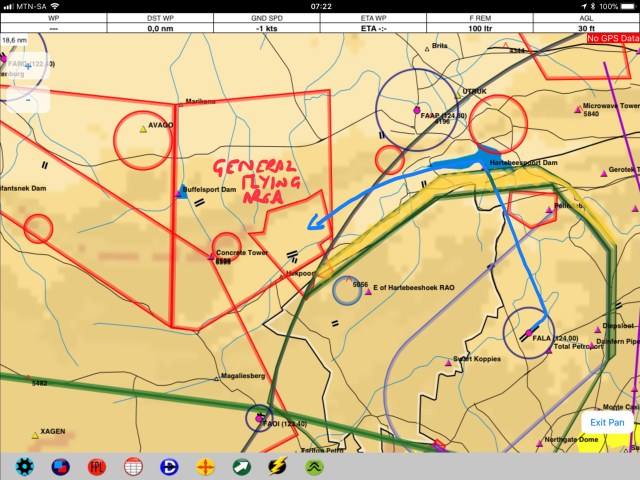
Task: Tap the Hartebeesport Dam label
Action: 523,162
